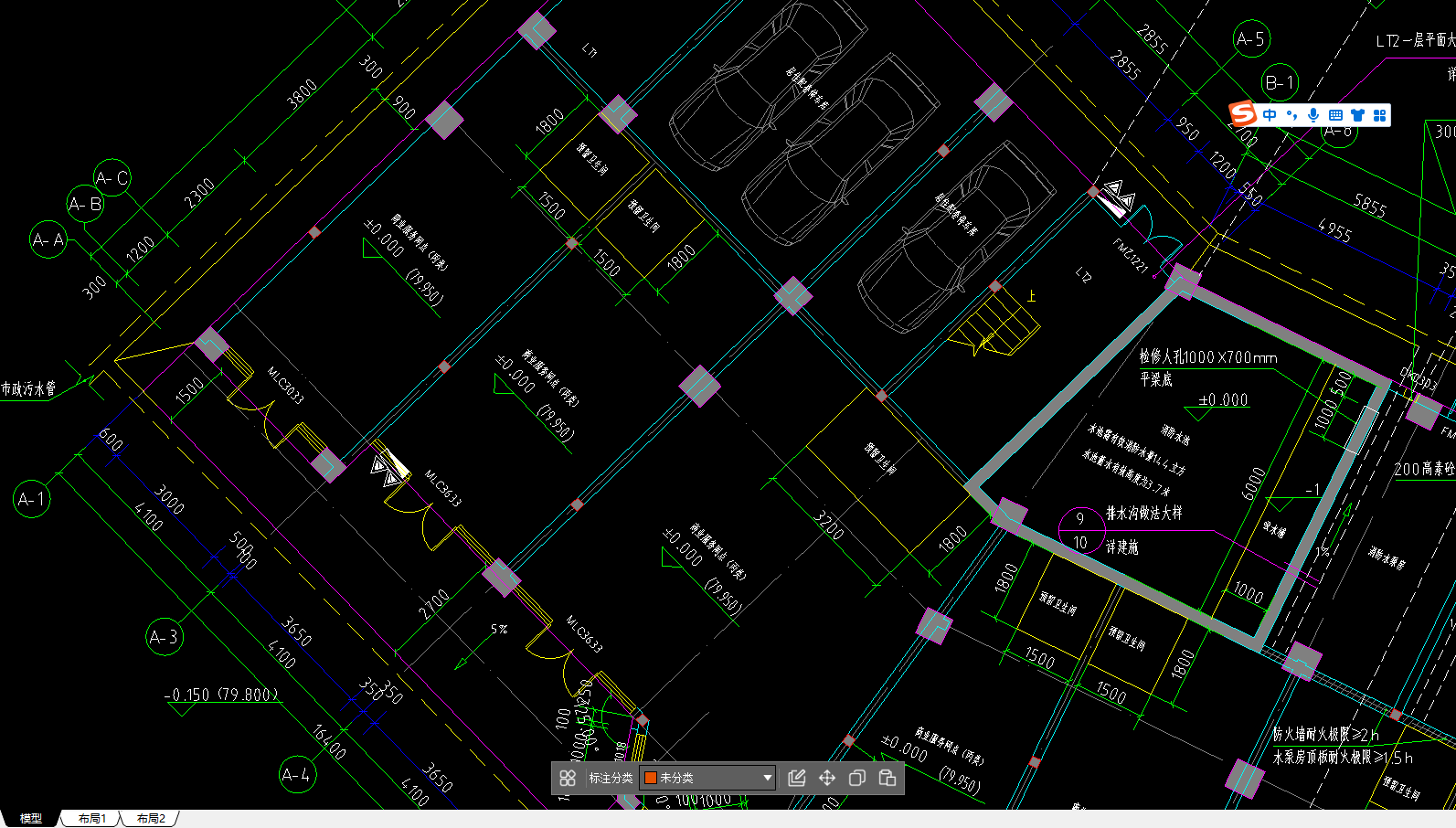The height and width of the screenshot is (828, 1456).
Task: Select the move annotation cross-arrows icon
Action: (827, 778)
